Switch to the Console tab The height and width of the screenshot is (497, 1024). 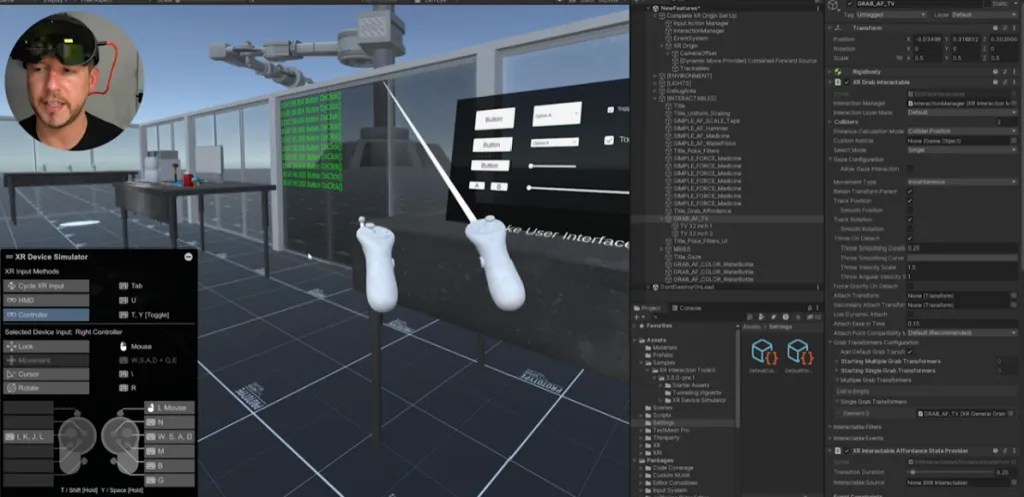click(687, 308)
